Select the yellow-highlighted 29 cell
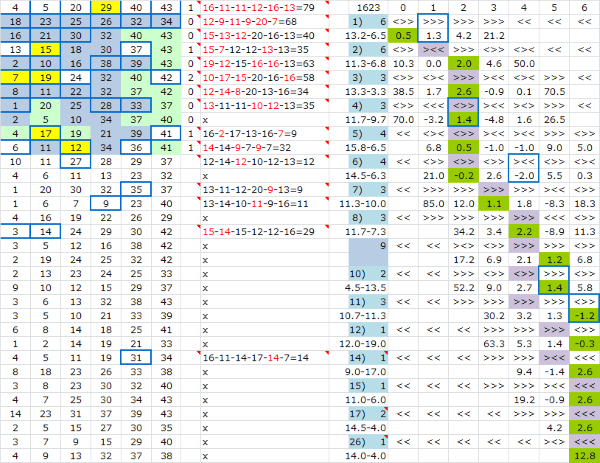The width and height of the screenshot is (600, 463). click(x=106, y=7)
